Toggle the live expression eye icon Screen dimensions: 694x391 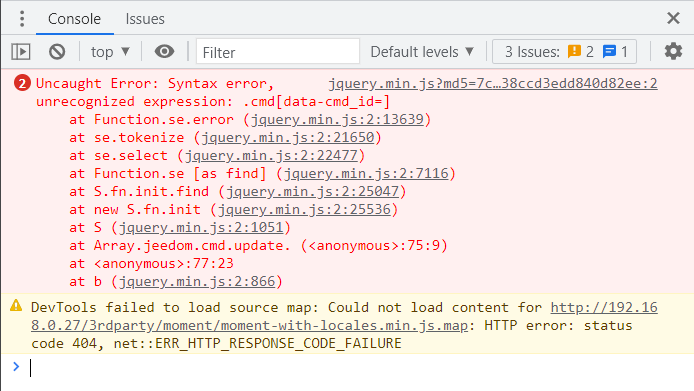coord(164,51)
